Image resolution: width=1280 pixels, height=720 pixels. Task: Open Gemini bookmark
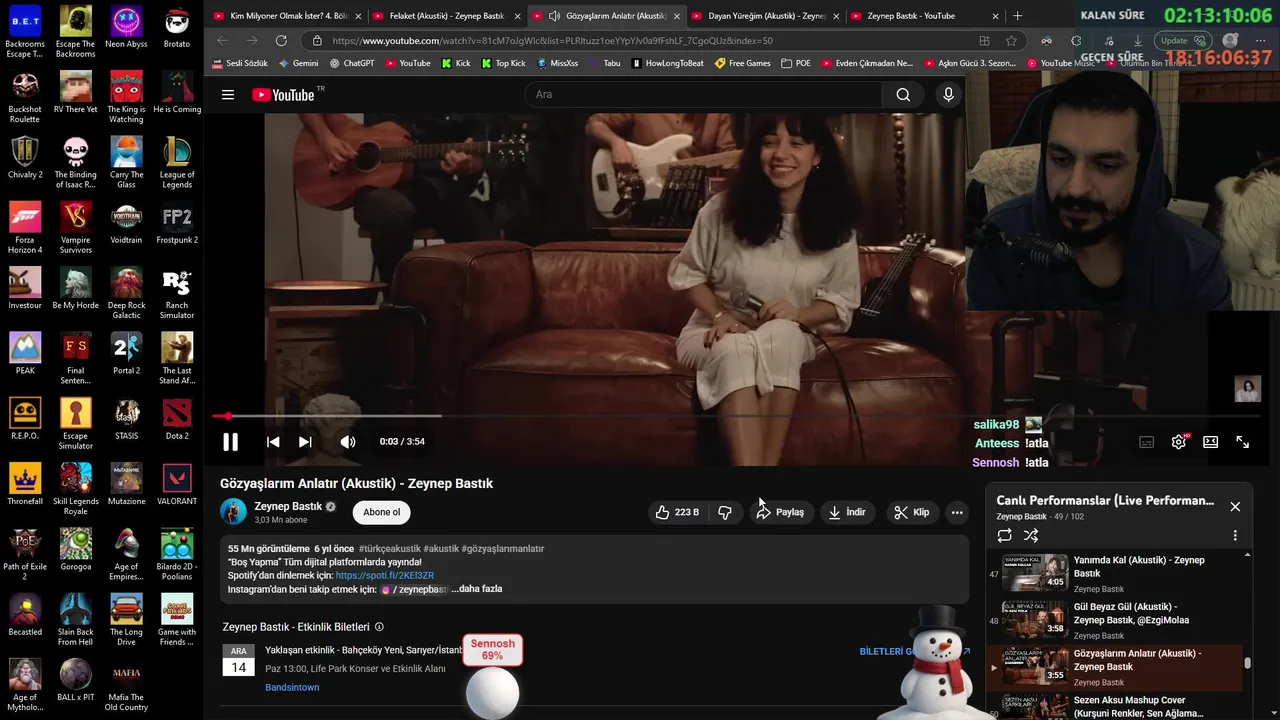[x=298, y=63]
